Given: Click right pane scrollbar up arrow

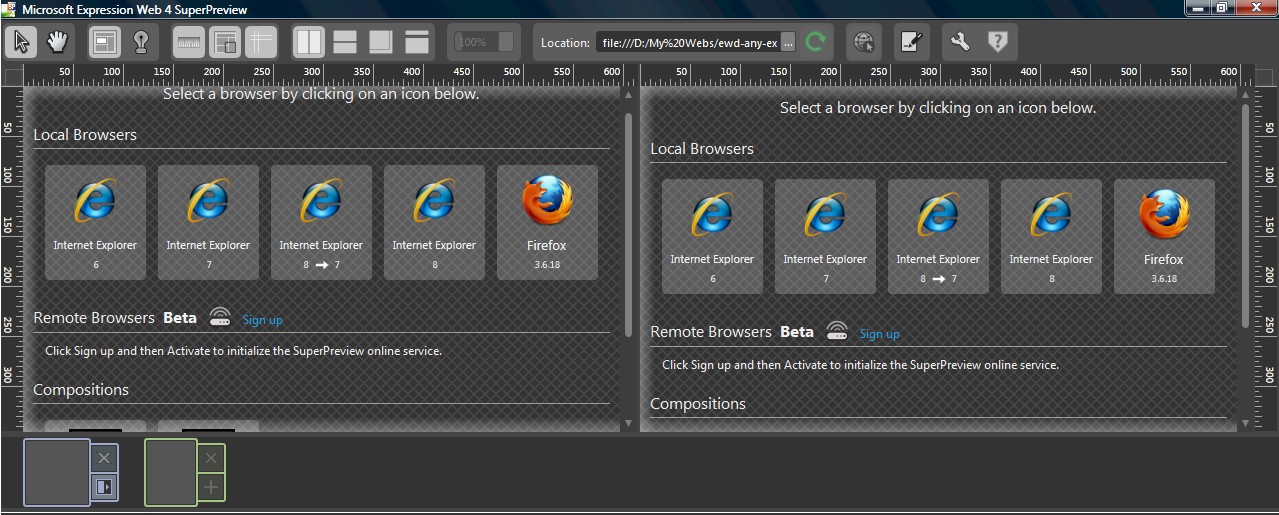Looking at the screenshot, I should pyautogui.click(x=1245, y=94).
